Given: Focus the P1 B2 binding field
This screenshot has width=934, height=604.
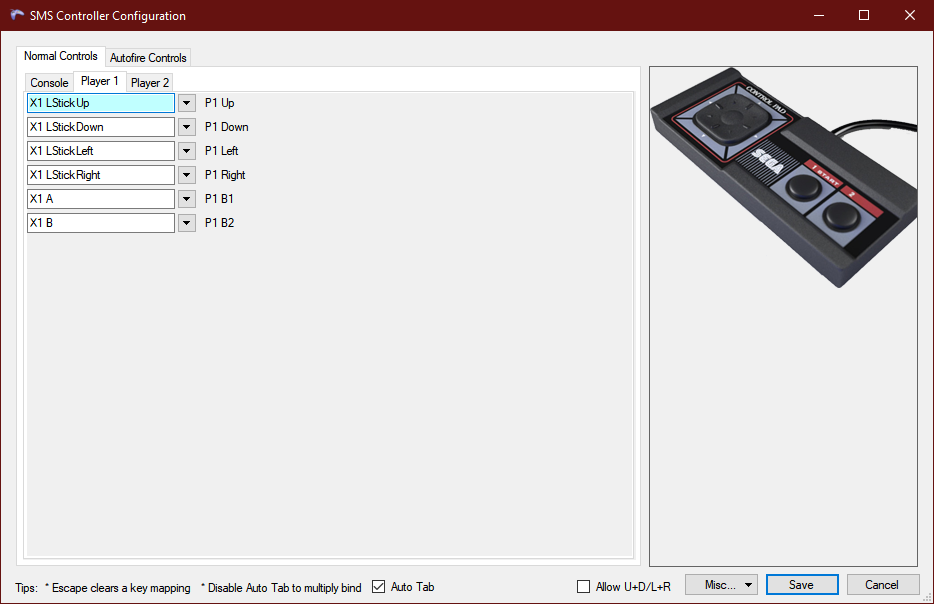Looking at the screenshot, I should [101, 223].
